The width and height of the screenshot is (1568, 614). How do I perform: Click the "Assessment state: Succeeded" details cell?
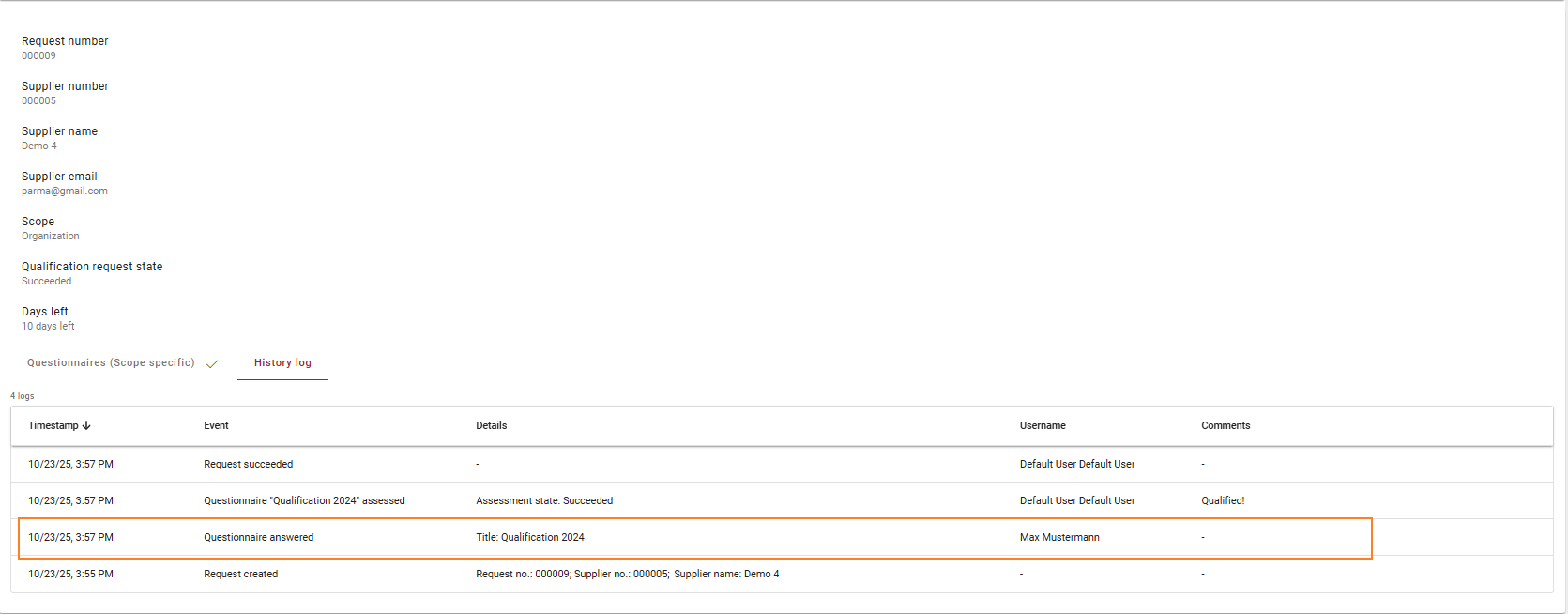click(x=544, y=501)
